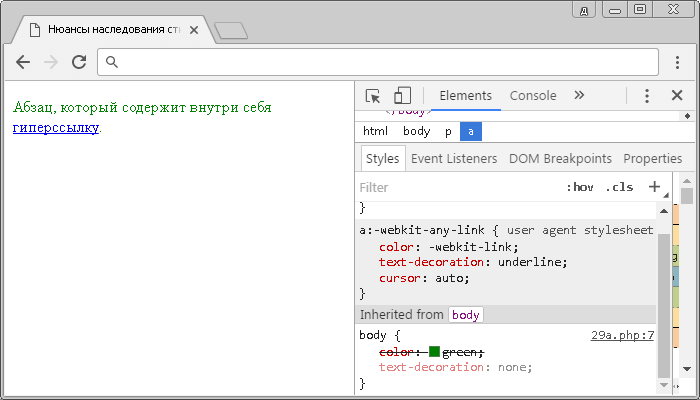Minimize the browser window
This screenshot has width=700, height=400.
pos(615,11)
